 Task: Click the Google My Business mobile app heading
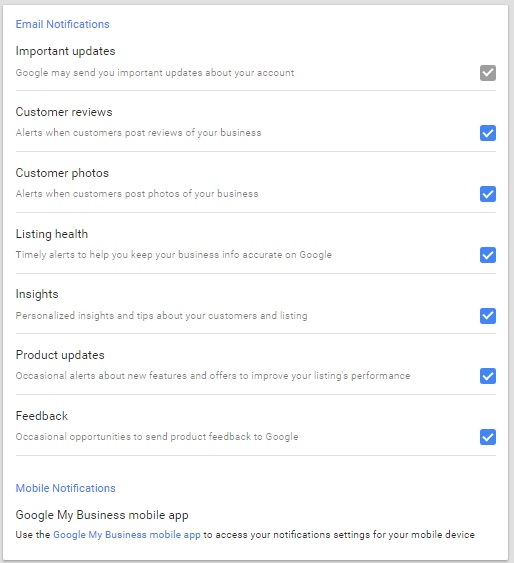click(102, 515)
